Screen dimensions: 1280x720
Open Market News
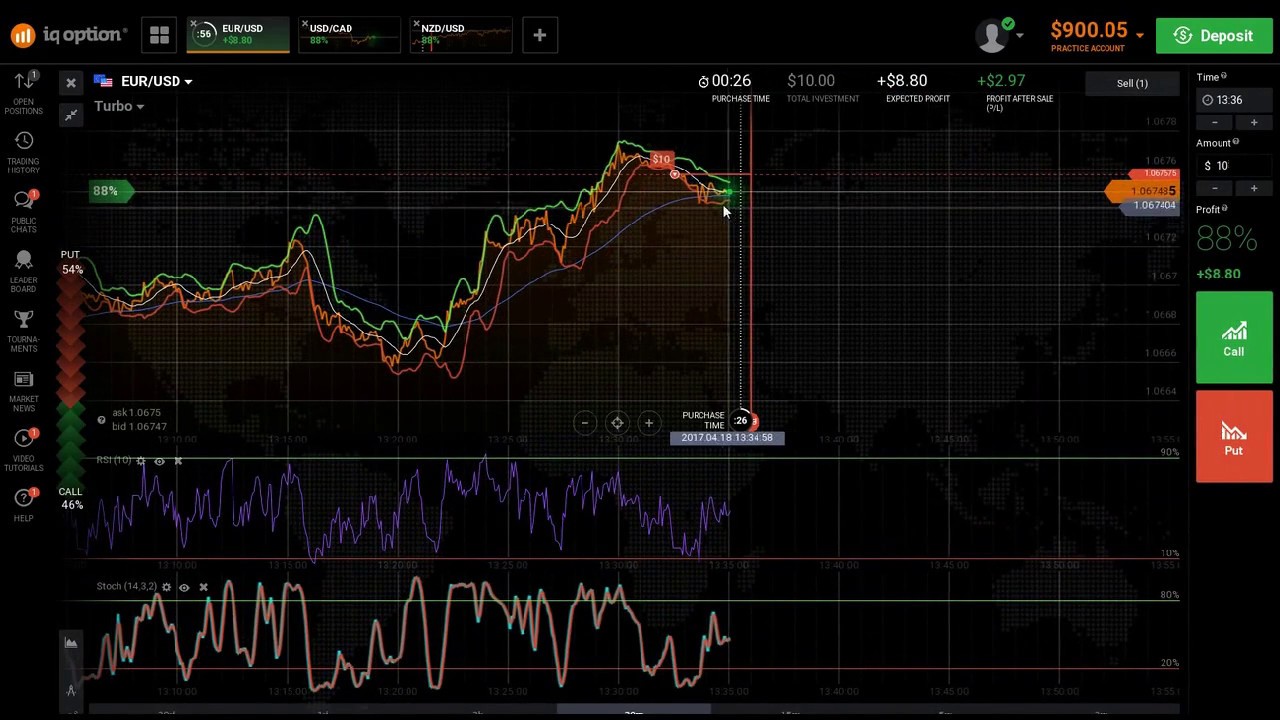(24, 391)
